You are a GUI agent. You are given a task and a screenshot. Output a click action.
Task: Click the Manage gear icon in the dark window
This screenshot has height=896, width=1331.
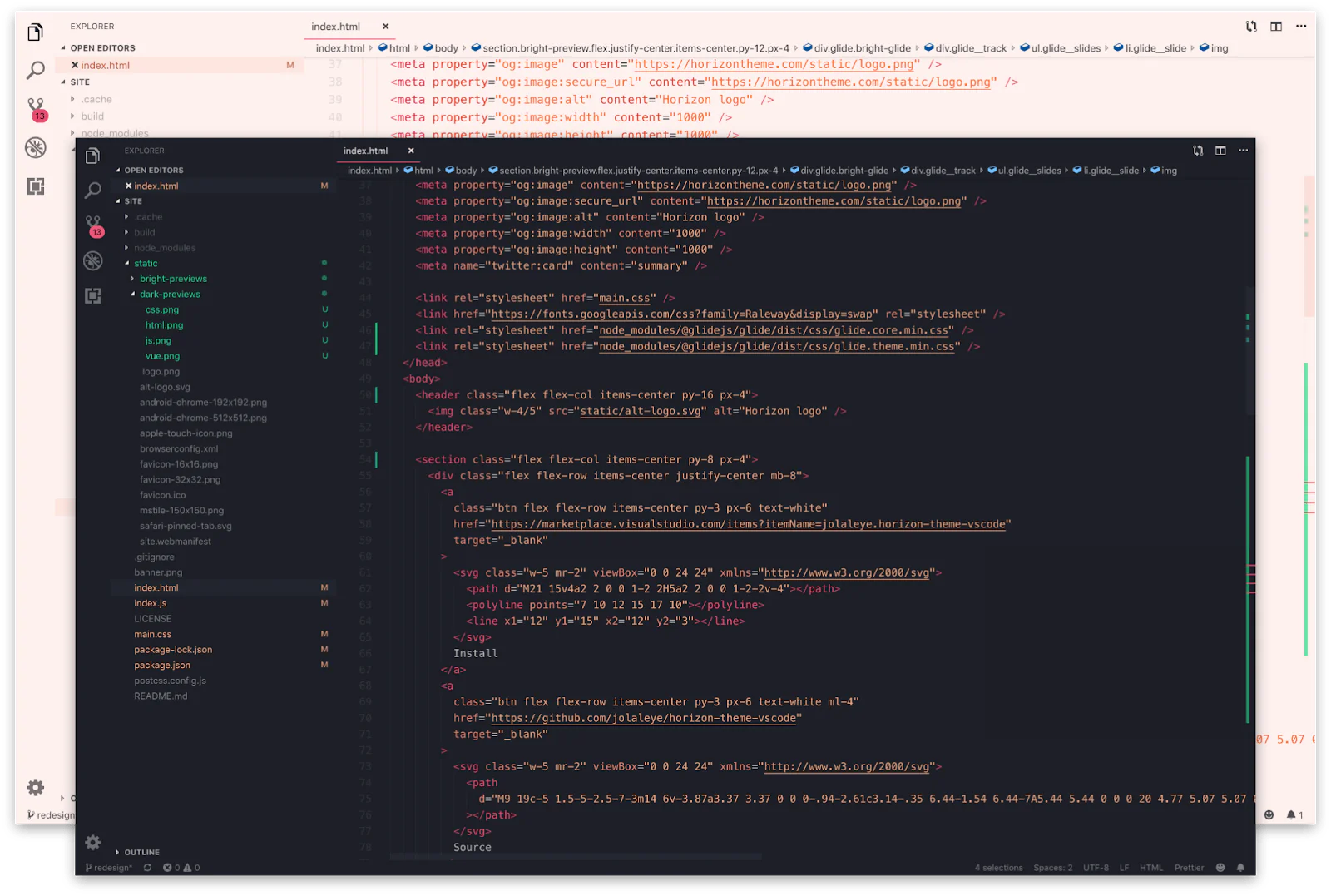93,842
